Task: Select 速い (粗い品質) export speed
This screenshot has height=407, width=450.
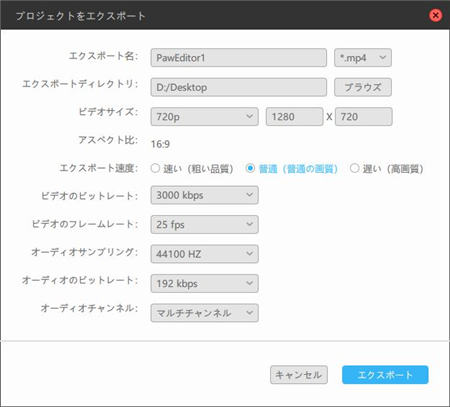Action: click(x=192, y=169)
